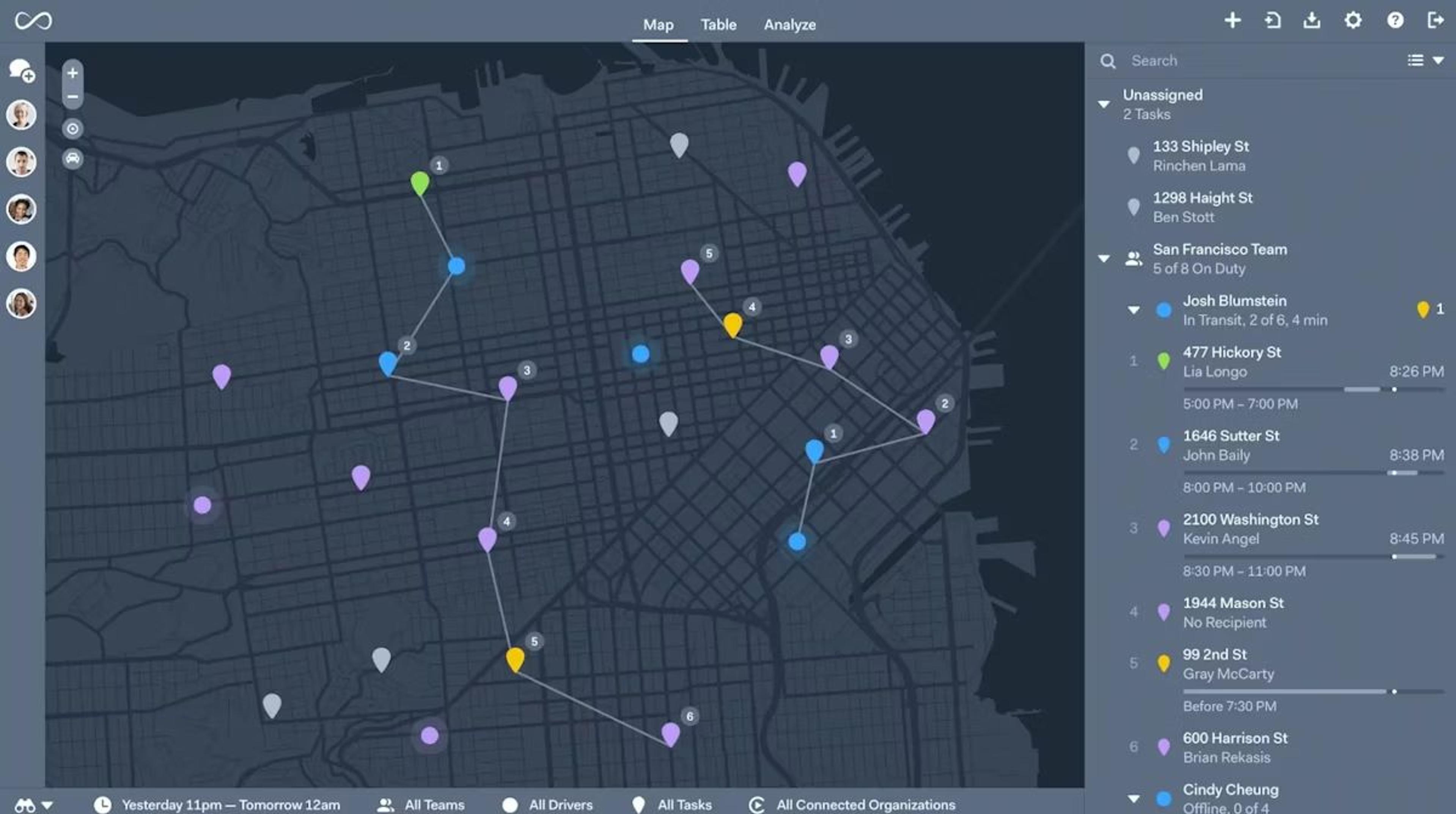Select the fifth driver avatar in sidebar
Screen dimensions: 1456x814
point(22,303)
